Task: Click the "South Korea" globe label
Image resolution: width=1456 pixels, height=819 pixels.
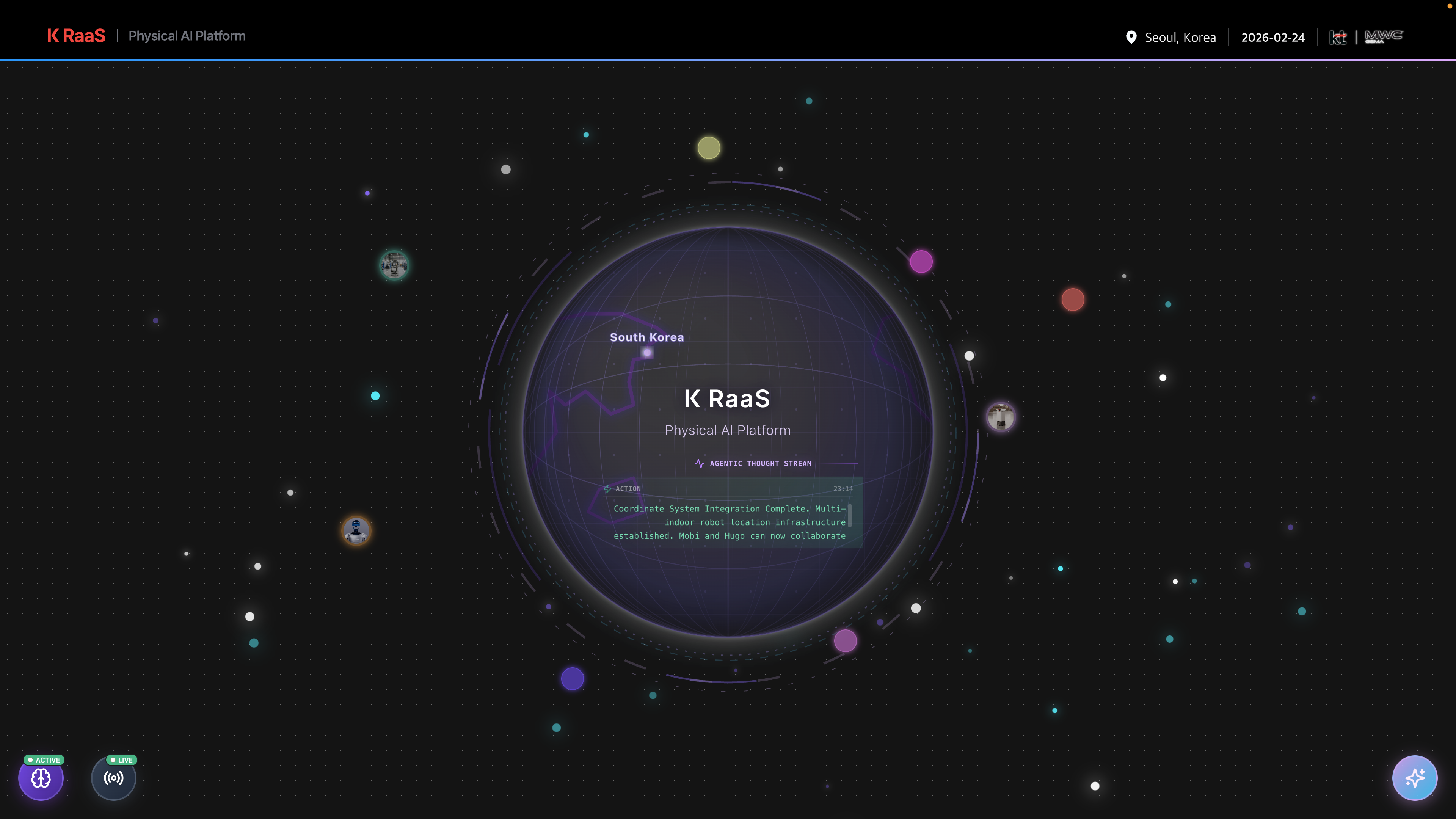Action: pos(646,337)
